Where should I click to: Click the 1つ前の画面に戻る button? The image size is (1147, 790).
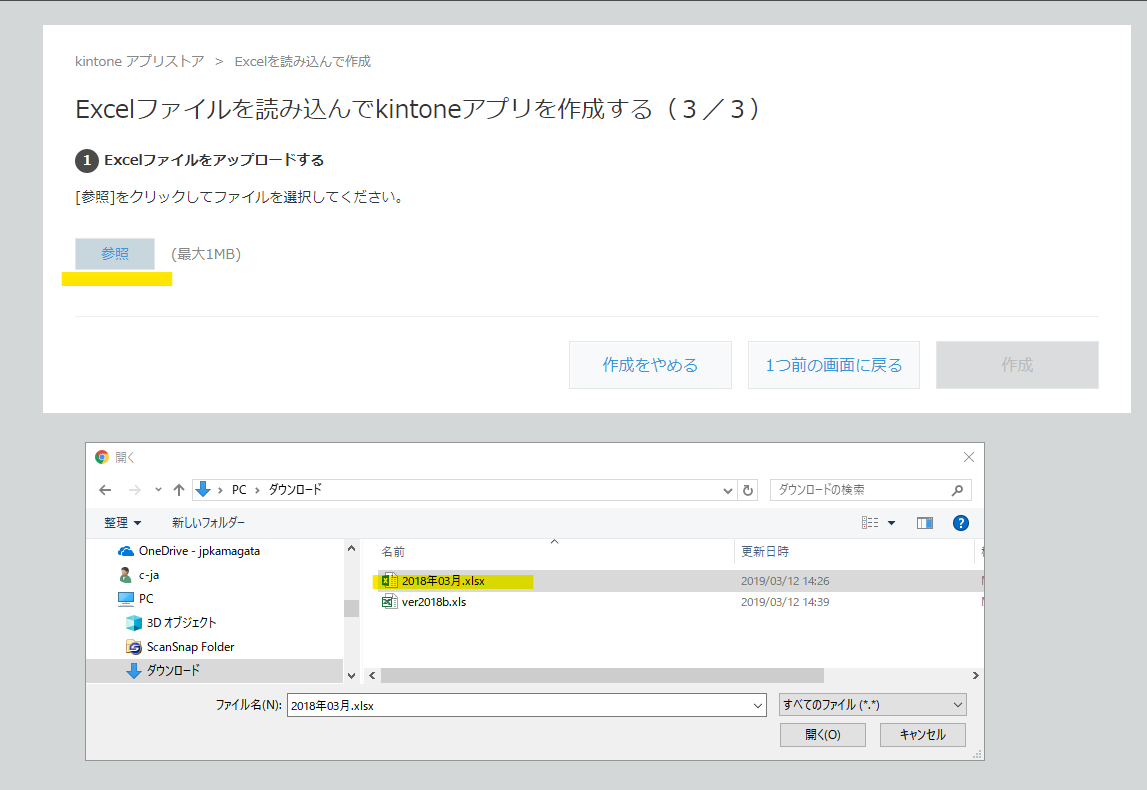point(834,365)
